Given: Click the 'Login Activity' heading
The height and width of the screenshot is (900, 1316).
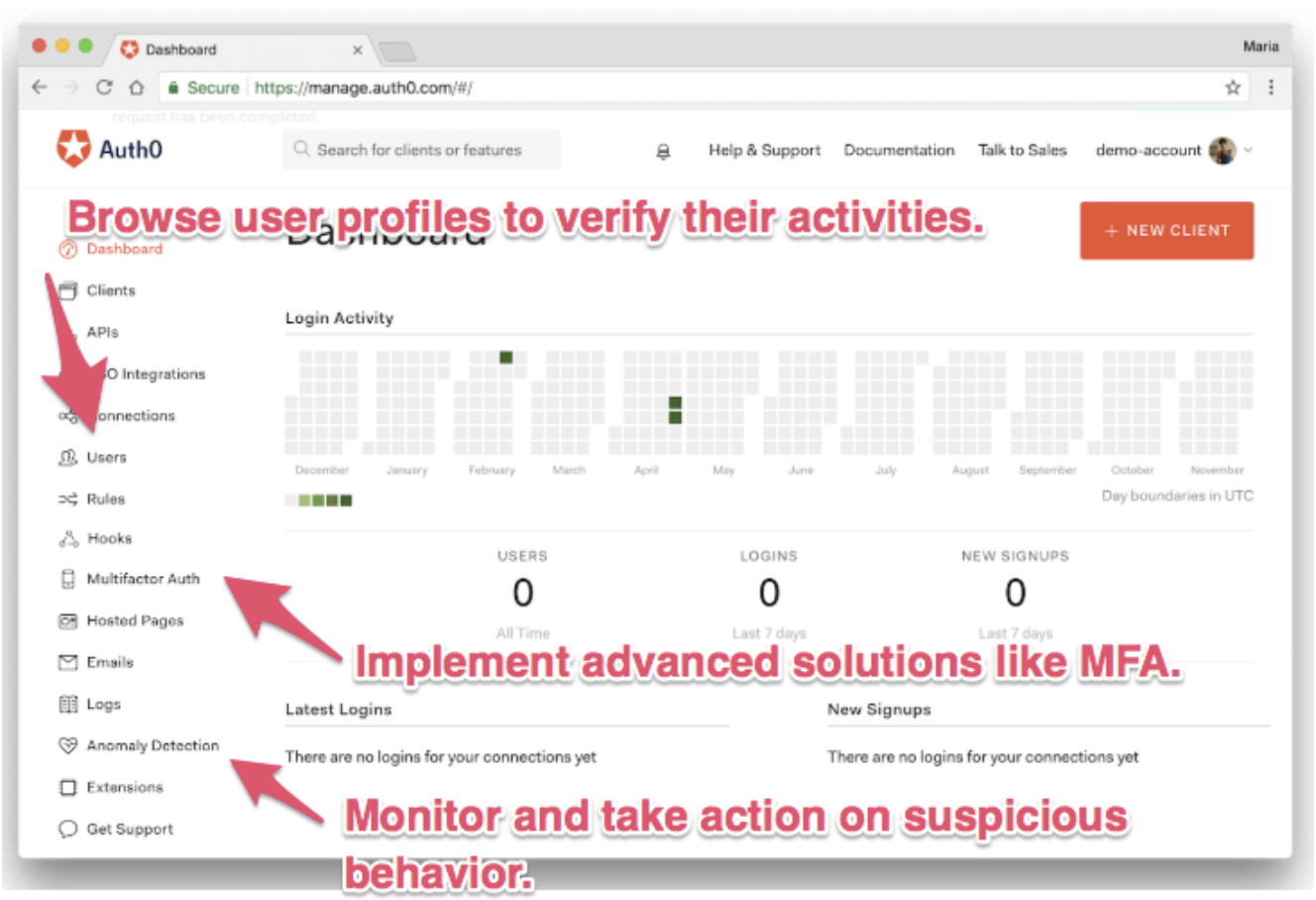Looking at the screenshot, I should coord(339,318).
